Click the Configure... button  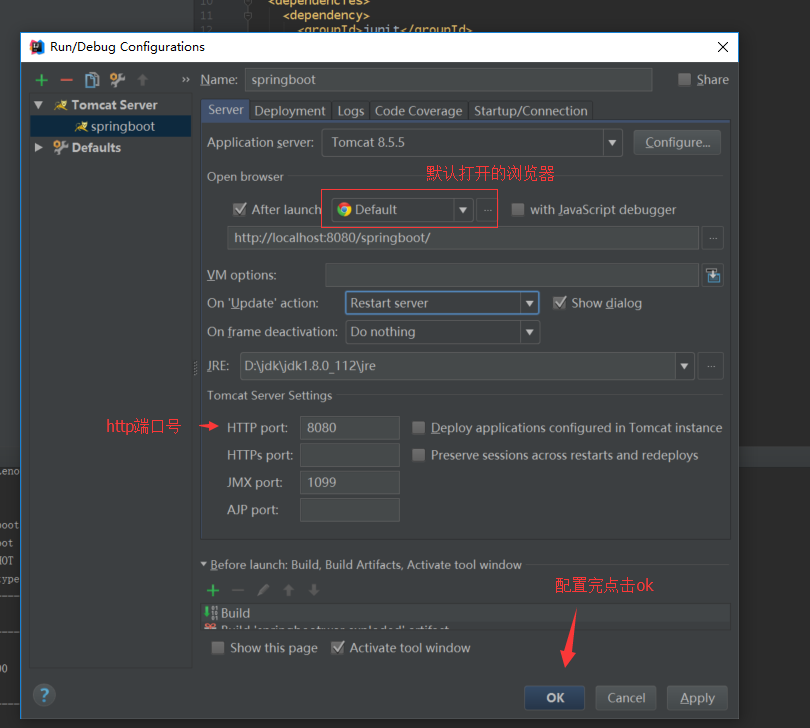(x=677, y=143)
